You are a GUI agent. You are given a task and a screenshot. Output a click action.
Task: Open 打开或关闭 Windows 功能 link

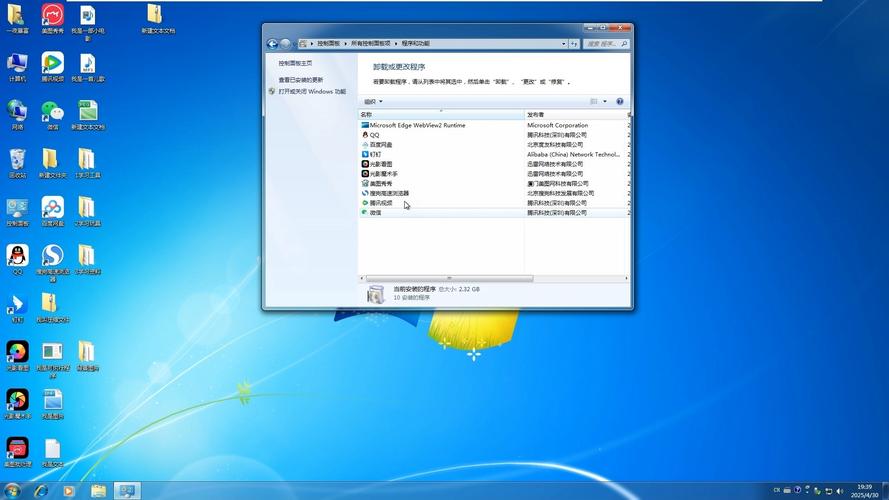click(x=312, y=91)
